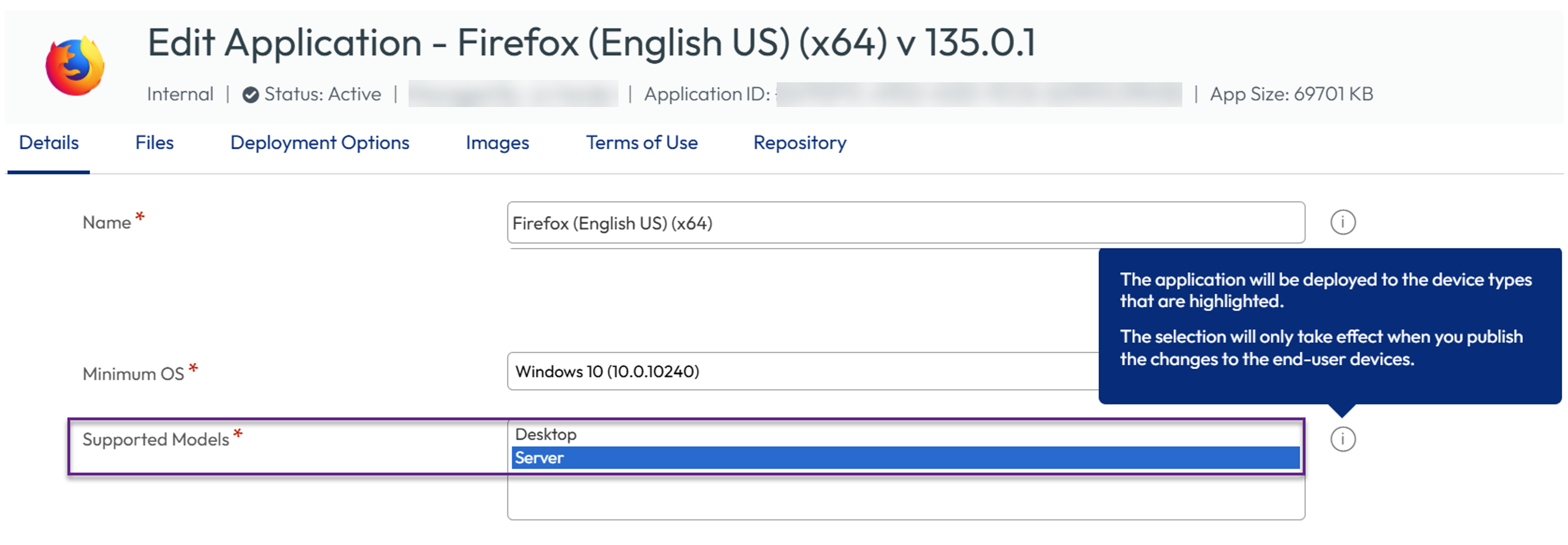This screenshot has height=545, width=1568.
Task: Click the Status Active checkmark icon
Action: pyautogui.click(x=250, y=95)
